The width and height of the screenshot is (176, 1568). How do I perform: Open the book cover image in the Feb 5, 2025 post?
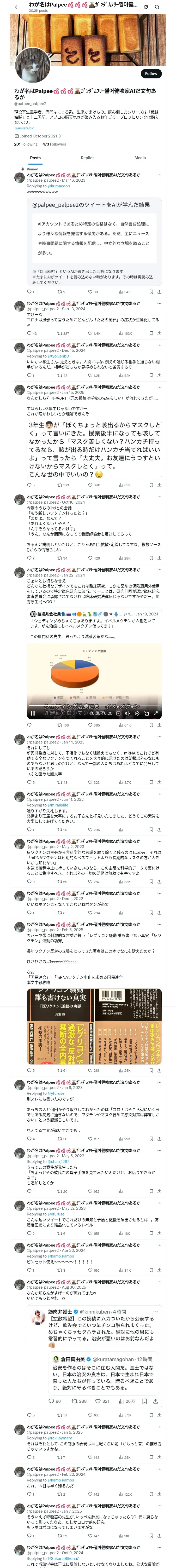tap(94, 1026)
